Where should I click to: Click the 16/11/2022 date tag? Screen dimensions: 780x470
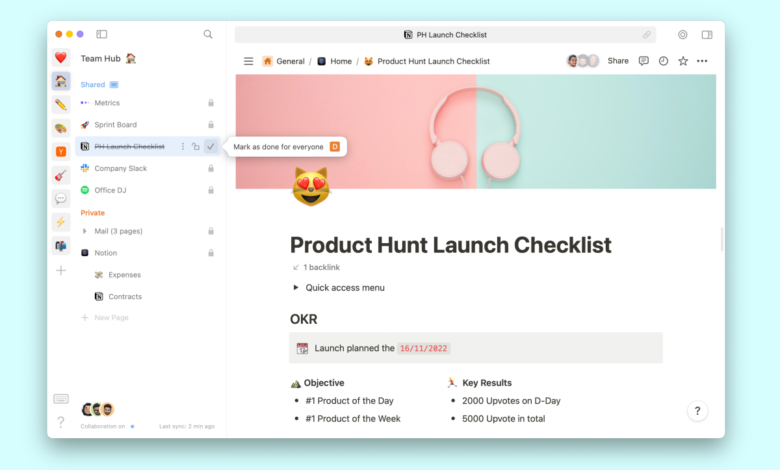(423, 348)
